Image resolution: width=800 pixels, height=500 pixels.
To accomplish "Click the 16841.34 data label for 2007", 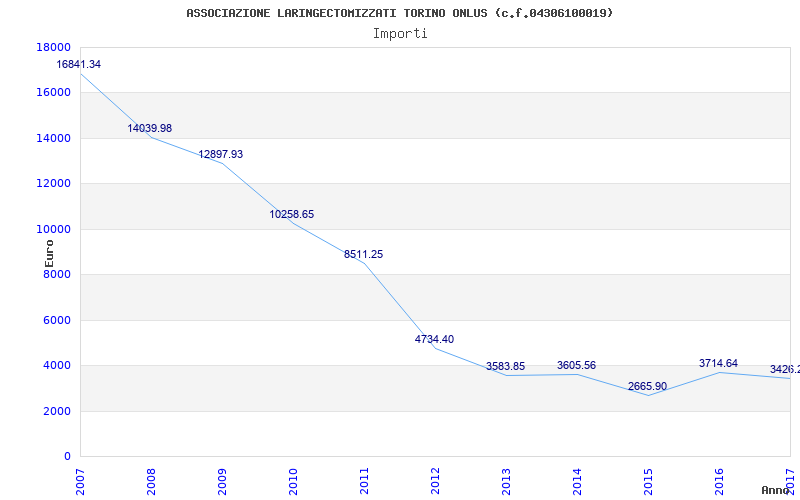I will coord(79,64).
